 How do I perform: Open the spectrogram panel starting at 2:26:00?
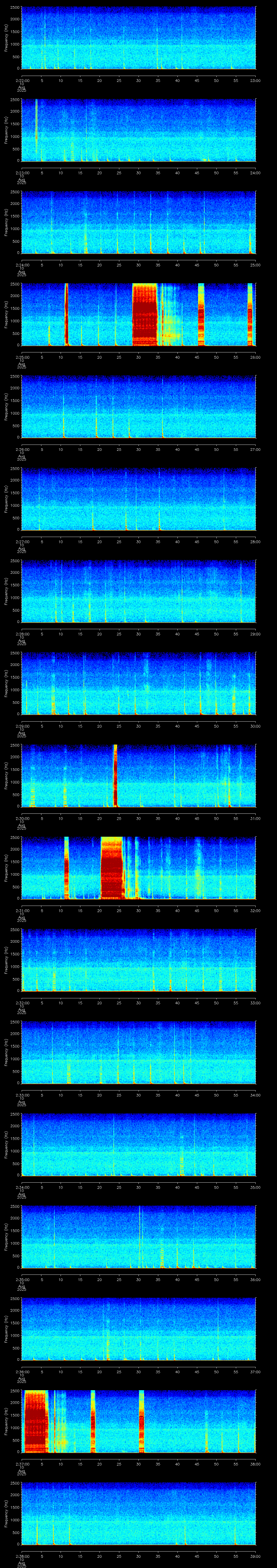138,407
